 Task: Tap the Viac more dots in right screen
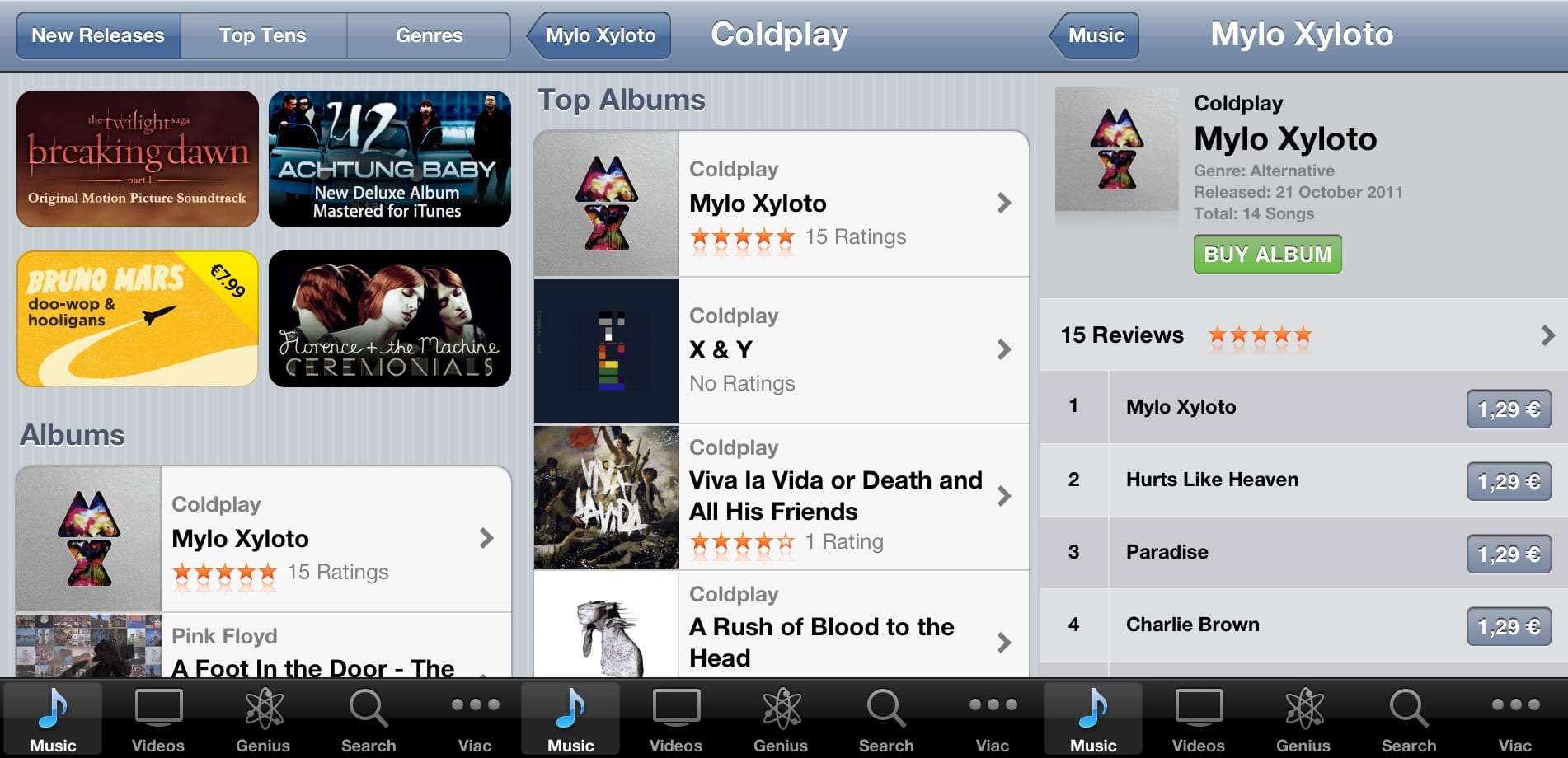click(1515, 704)
